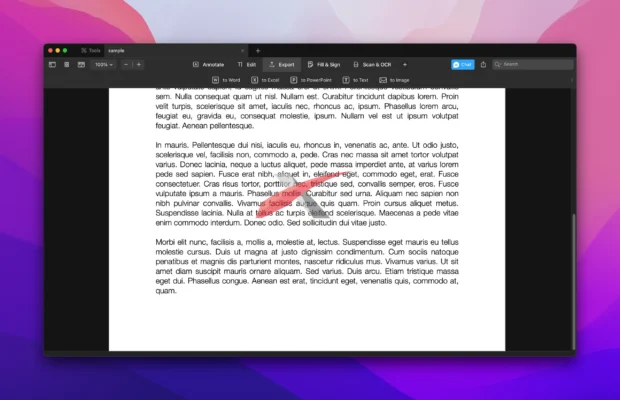Open the Tools tab
620x400 pixels.
tap(91, 51)
